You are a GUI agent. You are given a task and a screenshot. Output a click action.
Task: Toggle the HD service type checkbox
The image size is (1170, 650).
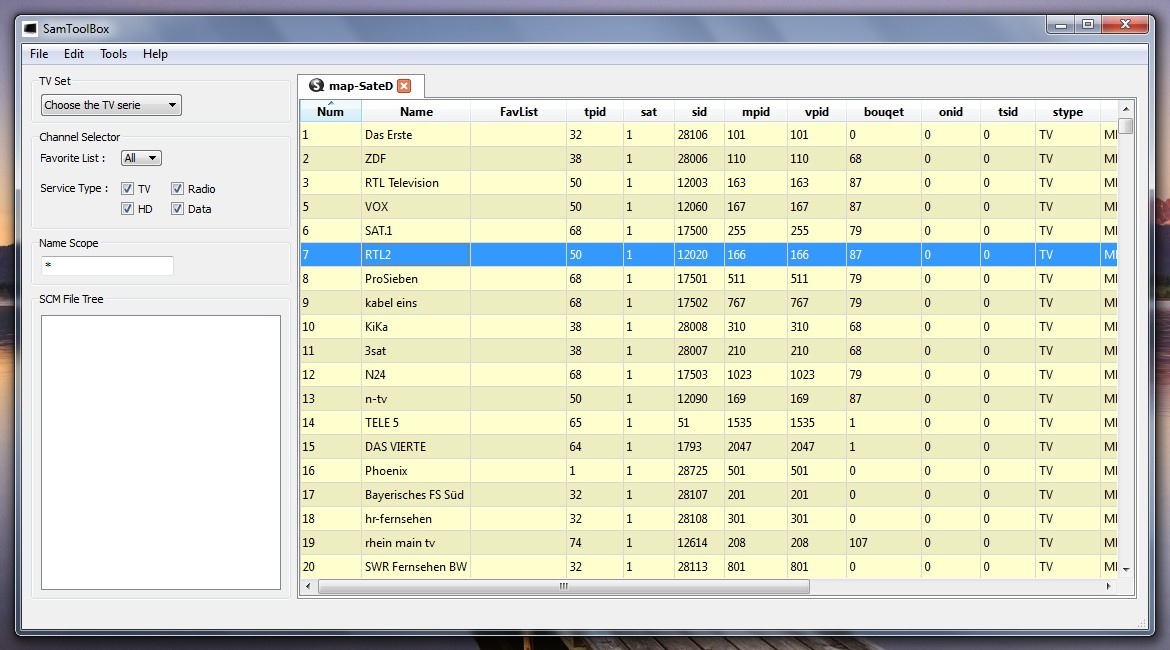tap(127, 209)
